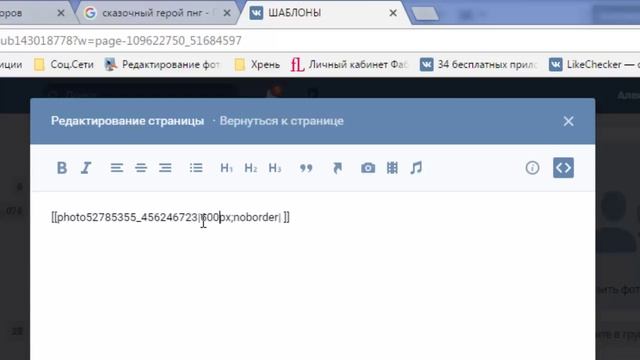
Task: Go back via Вернуться к странице link
Action: (x=282, y=121)
